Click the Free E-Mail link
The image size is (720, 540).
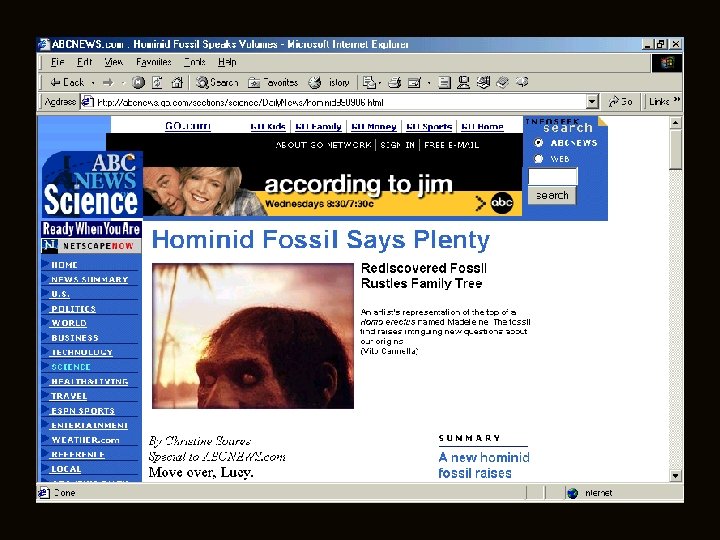(x=451, y=145)
